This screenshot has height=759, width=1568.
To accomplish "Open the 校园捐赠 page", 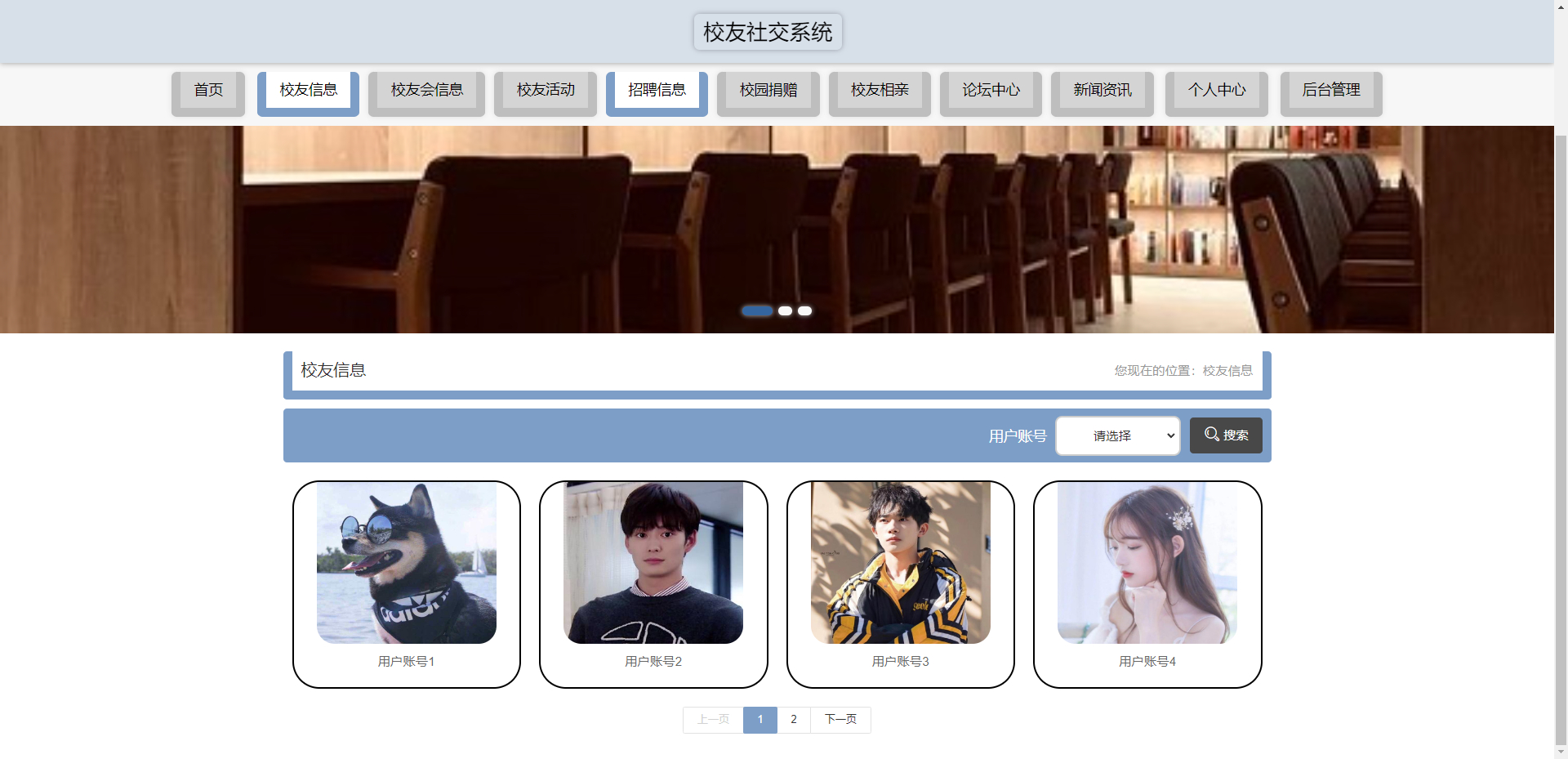I will (768, 90).
